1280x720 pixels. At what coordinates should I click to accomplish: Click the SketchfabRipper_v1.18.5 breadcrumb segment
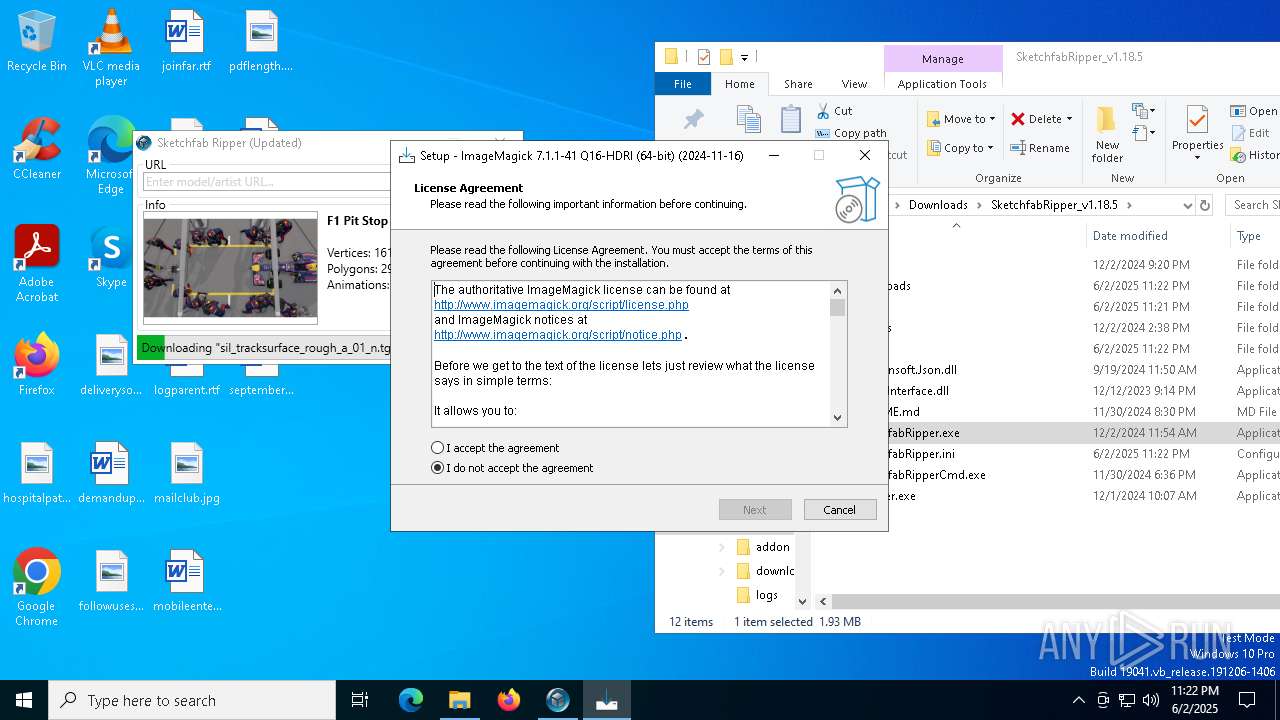point(1054,205)
